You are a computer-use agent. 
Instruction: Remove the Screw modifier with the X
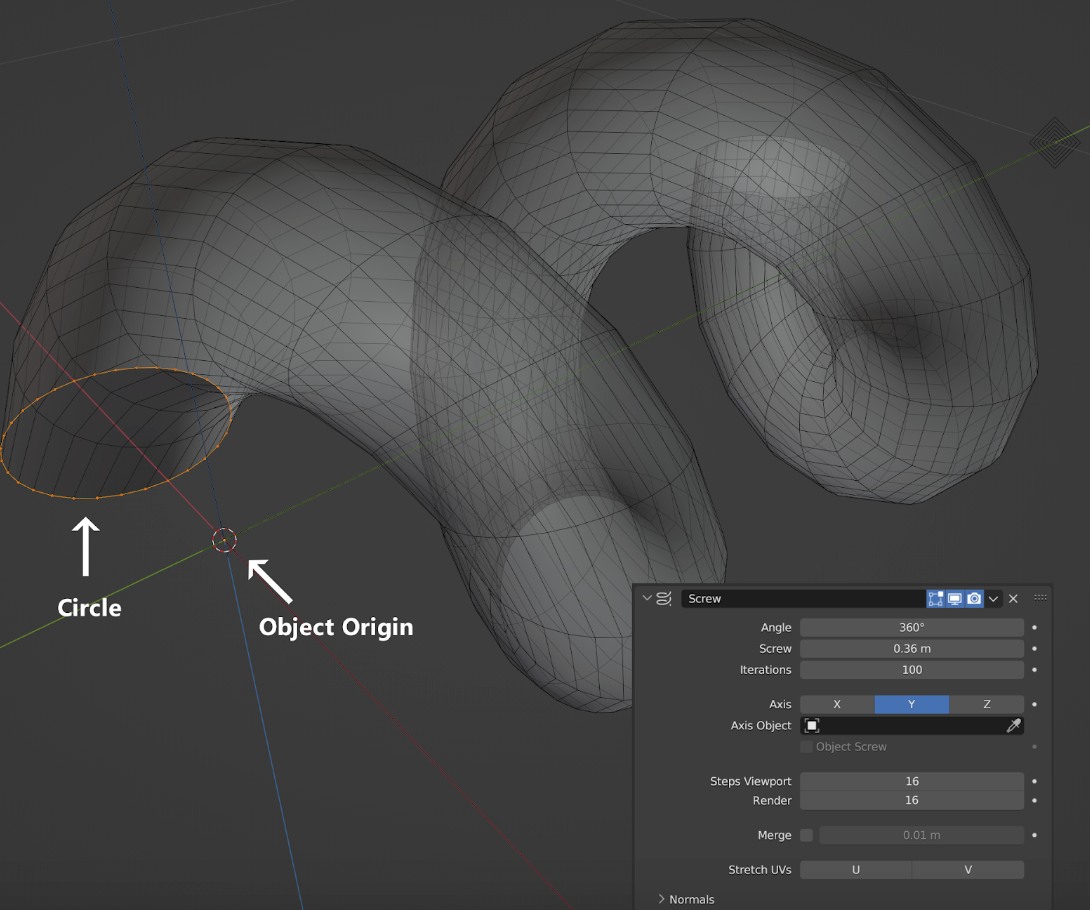[x=1013, y=598]
